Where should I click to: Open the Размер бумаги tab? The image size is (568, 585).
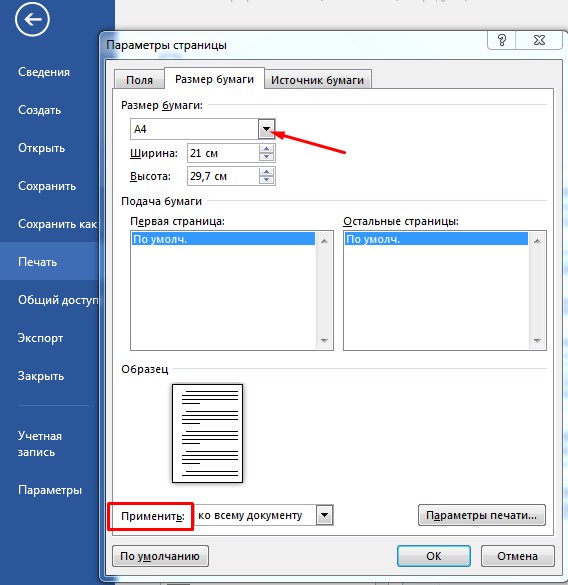214,79
